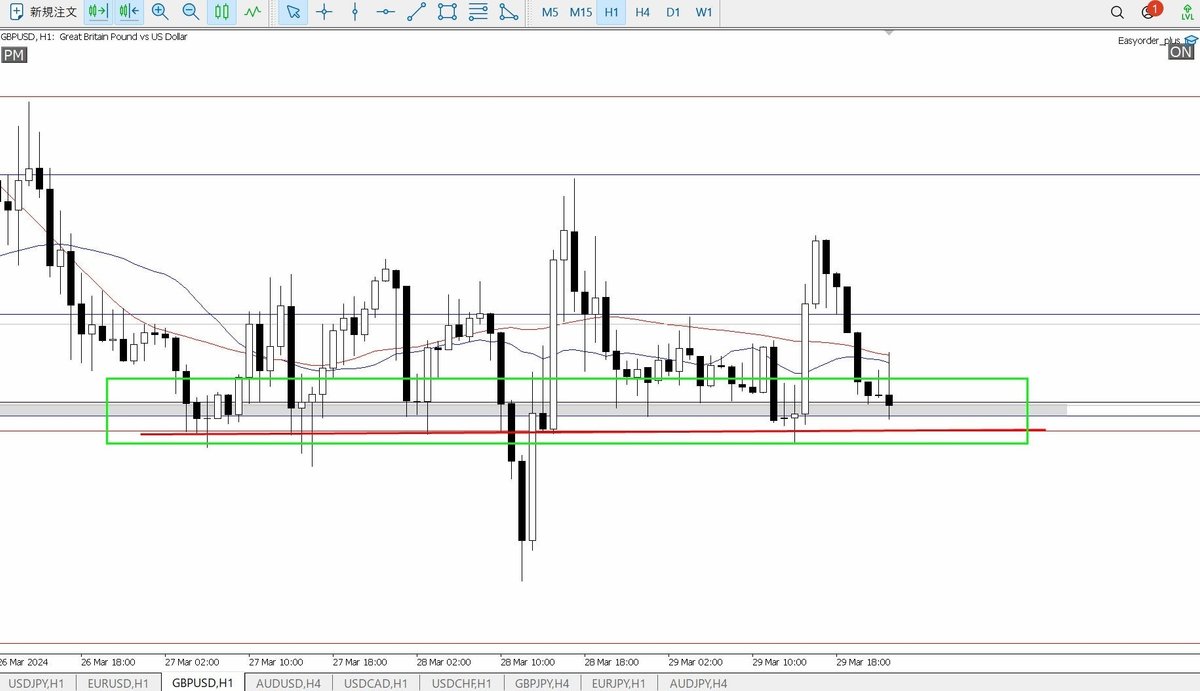1200x691 pixels.
Task: Open the search magnifier in the toolbar
Action: [1117, 12]
